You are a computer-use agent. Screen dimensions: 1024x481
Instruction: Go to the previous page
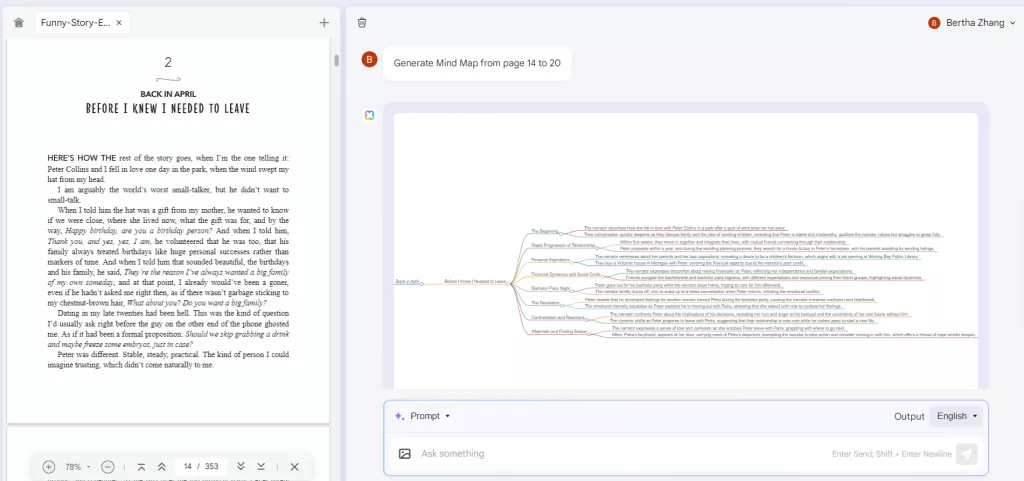tap(162, 467)
